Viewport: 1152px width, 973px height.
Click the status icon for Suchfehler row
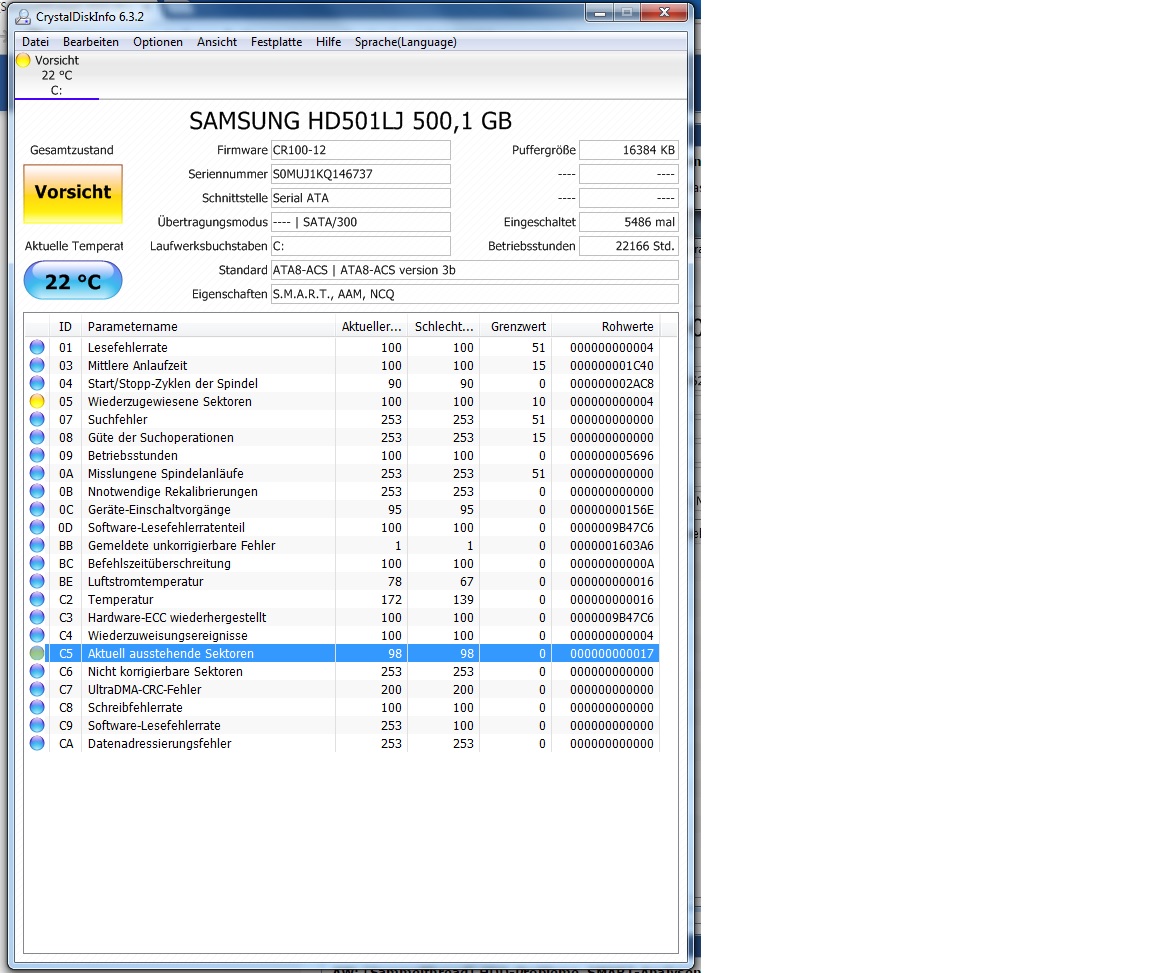[x=37, y=419]
